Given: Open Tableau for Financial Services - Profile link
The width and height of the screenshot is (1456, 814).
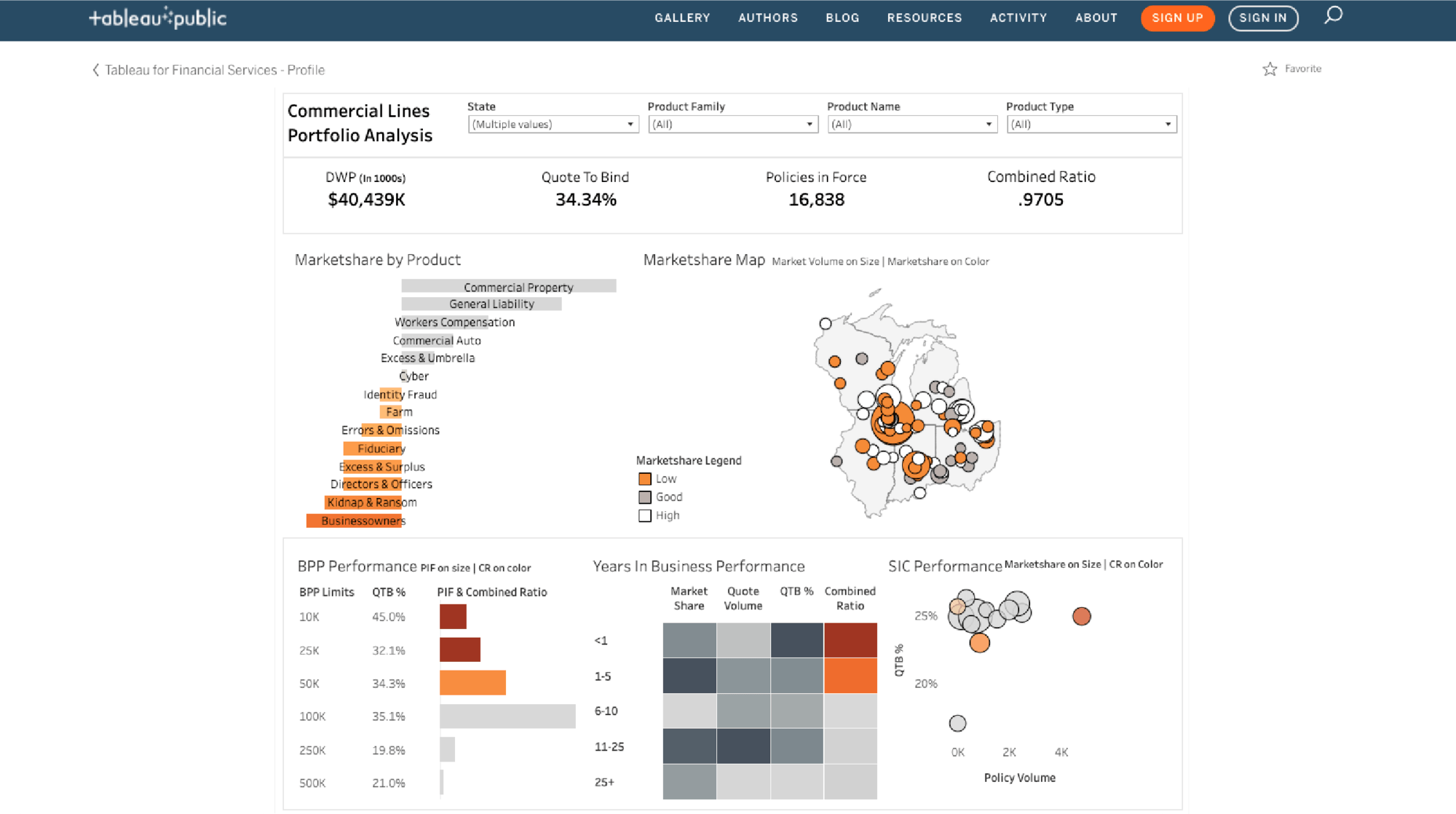Looking at the screenshot, I should tap(214, 70).
